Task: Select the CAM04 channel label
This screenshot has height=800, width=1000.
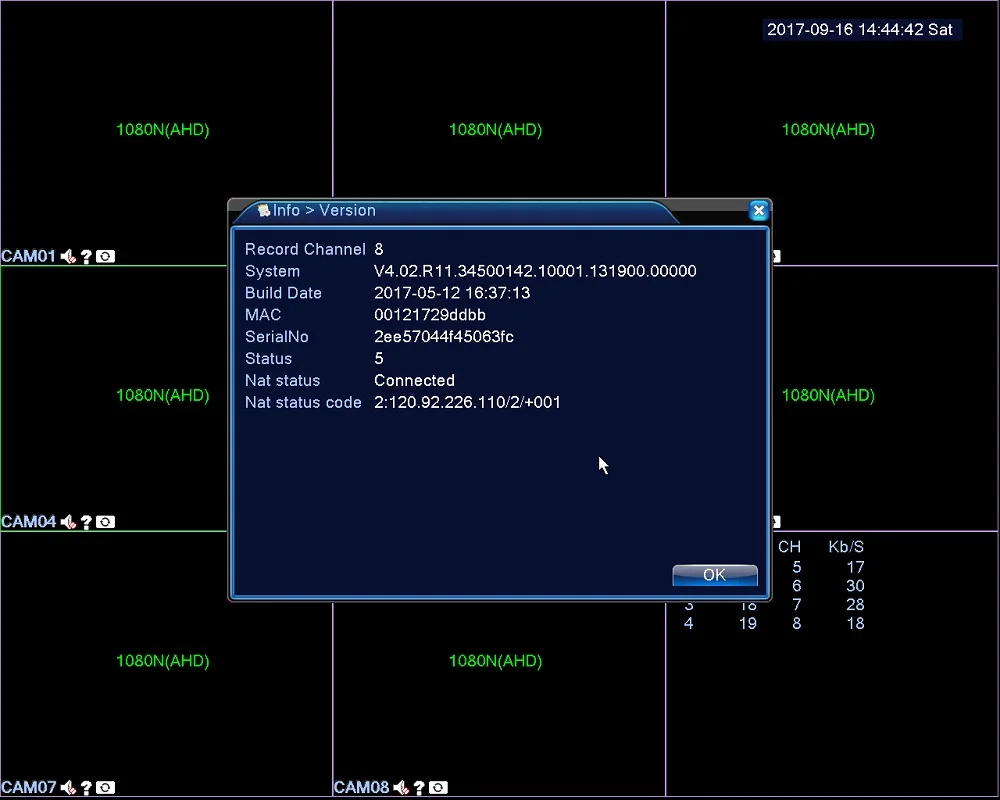Action: pyautogui.click(x=29, y=522)
